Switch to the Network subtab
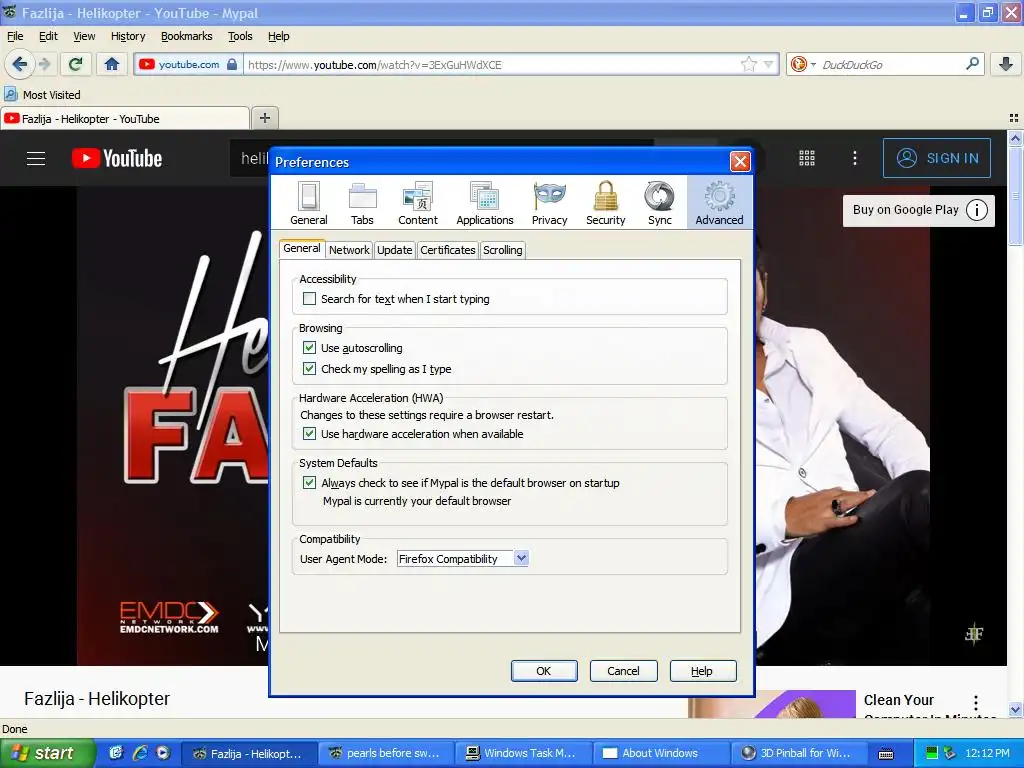Screen dimensions: 1024x768 click(349, 250)
